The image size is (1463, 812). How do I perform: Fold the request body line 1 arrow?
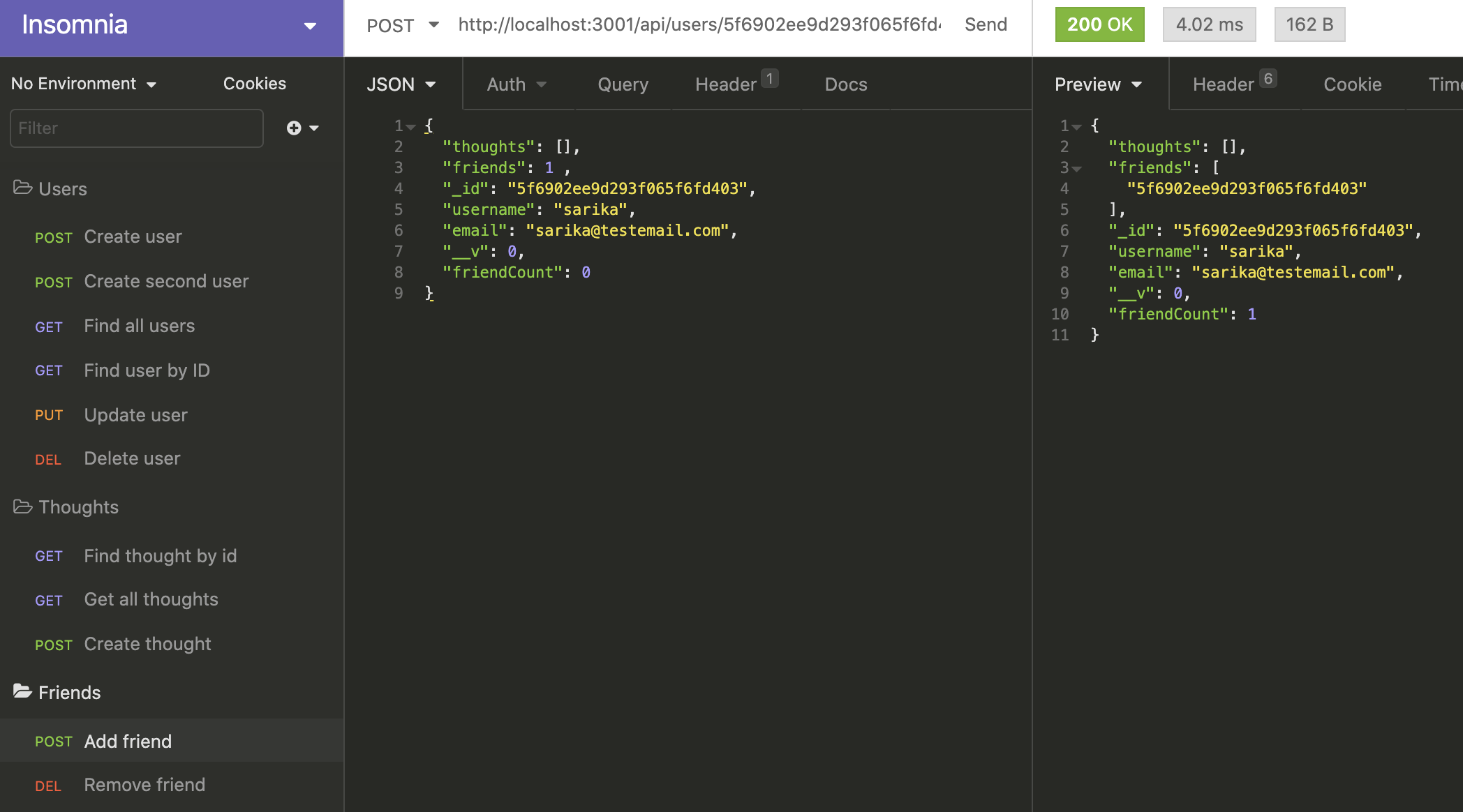[411, 127]
